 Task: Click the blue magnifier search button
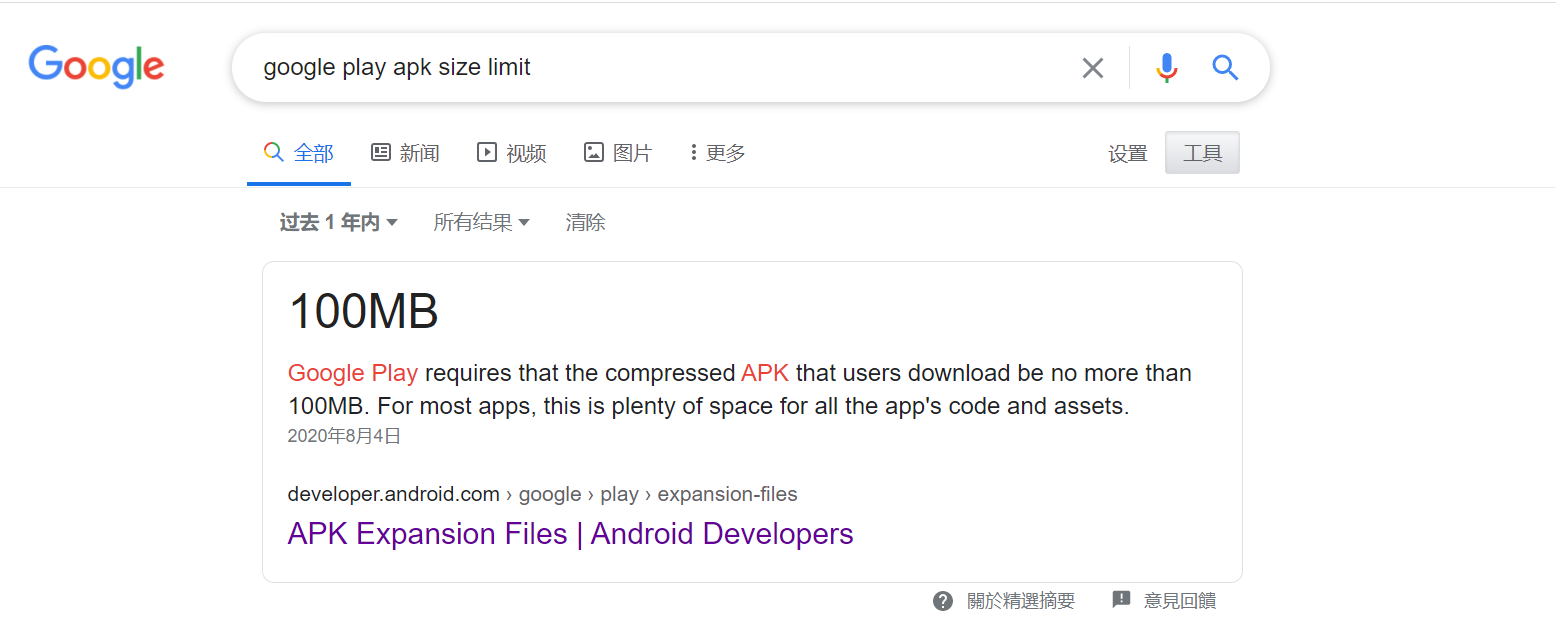point(1225,68)
